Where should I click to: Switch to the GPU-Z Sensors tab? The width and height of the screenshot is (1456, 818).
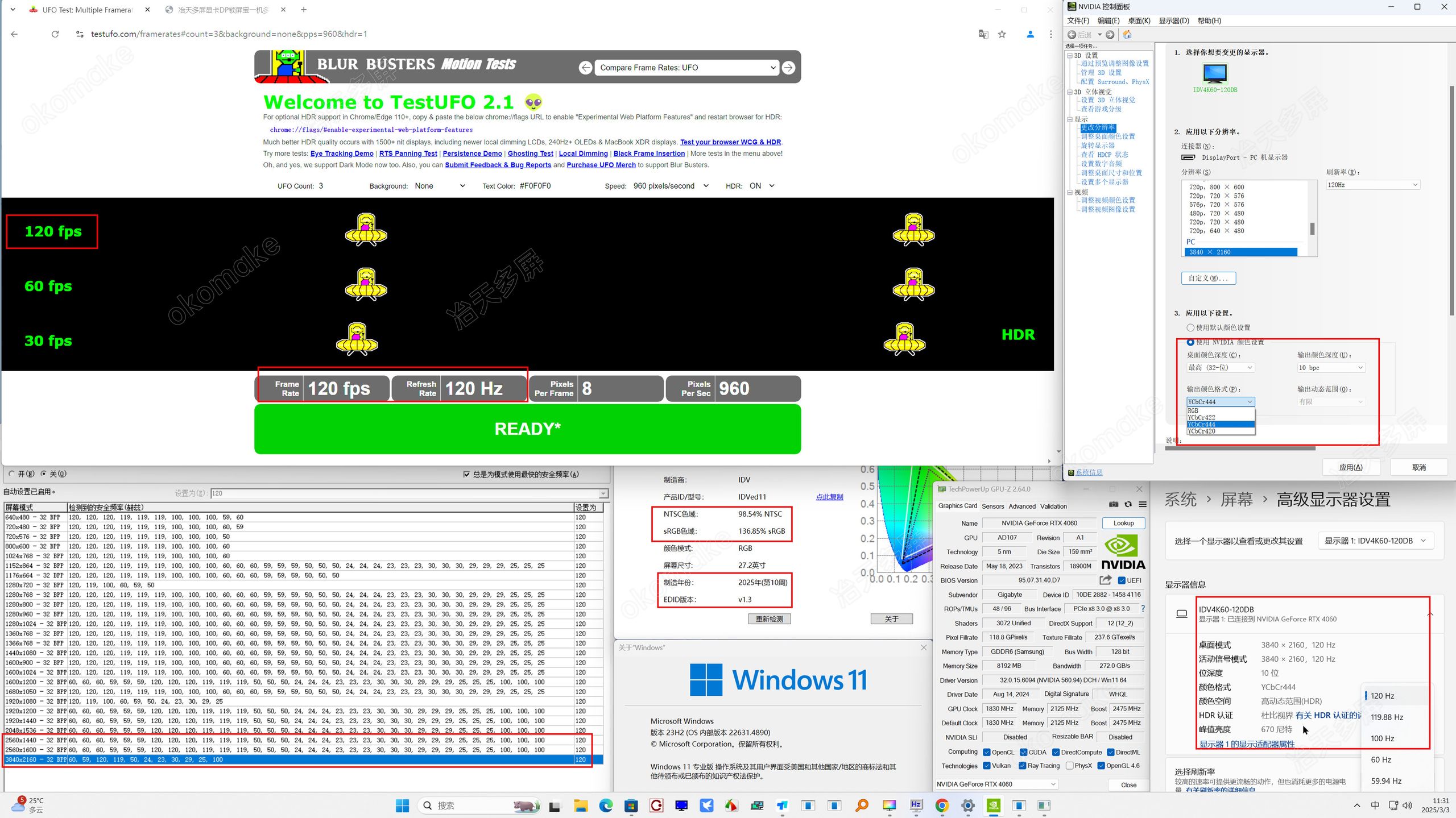992,506
